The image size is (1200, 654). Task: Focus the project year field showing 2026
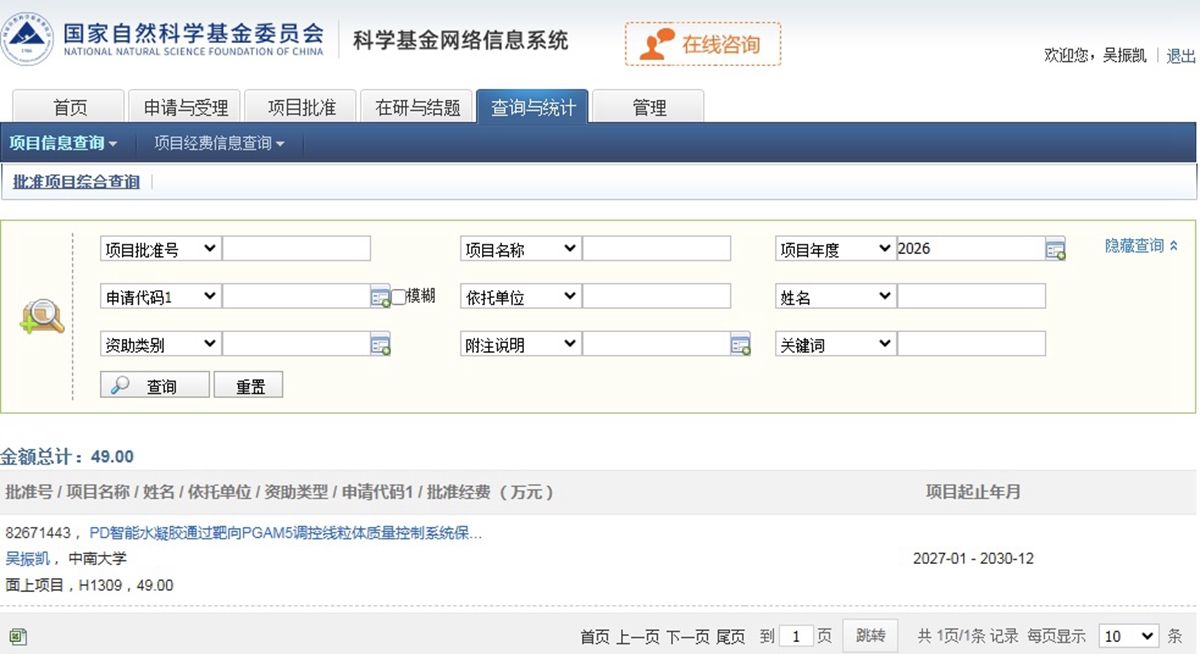[x=971, y=249]
